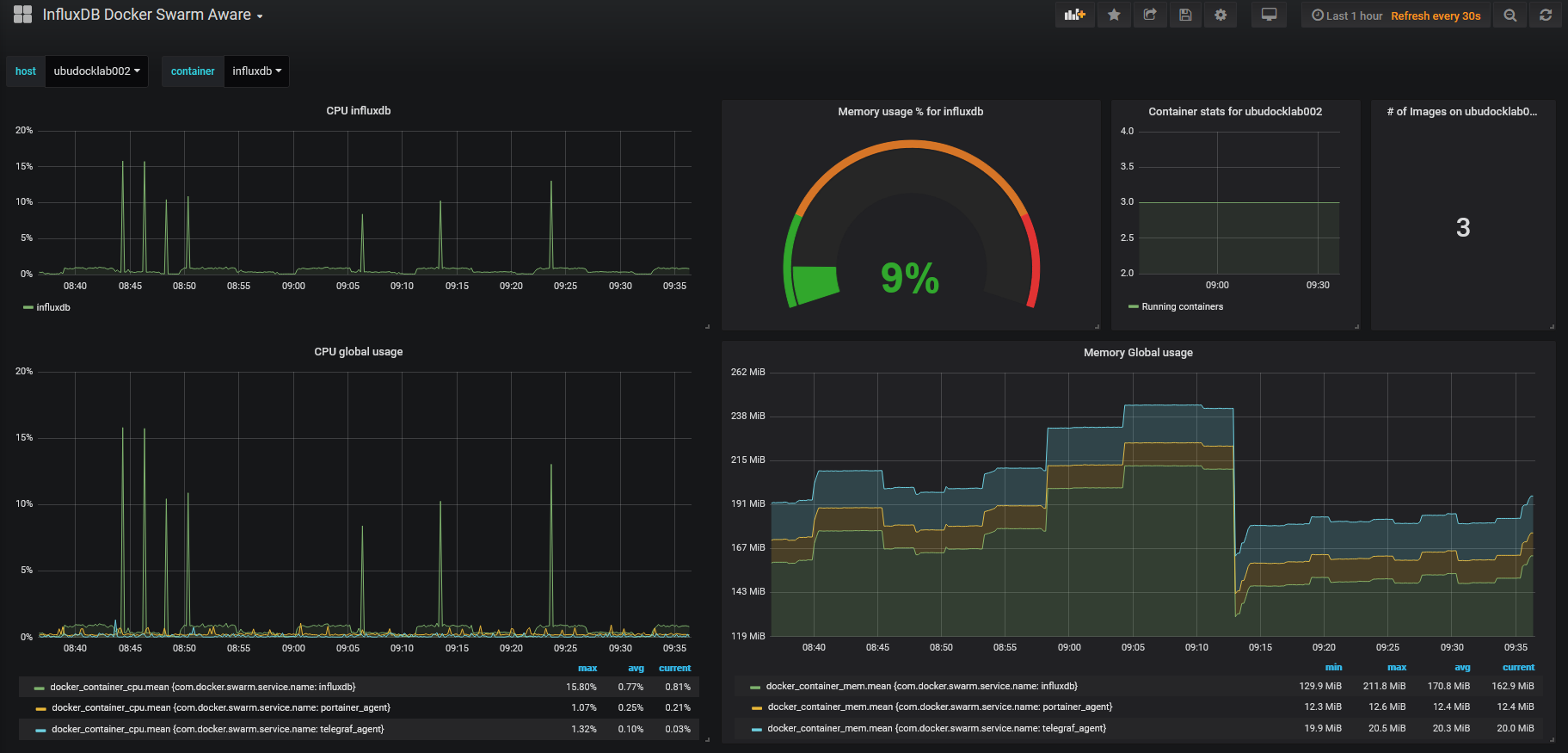Sort CPU legend by max column
This screenshot has width=1568, height=753.
[587, 668]
